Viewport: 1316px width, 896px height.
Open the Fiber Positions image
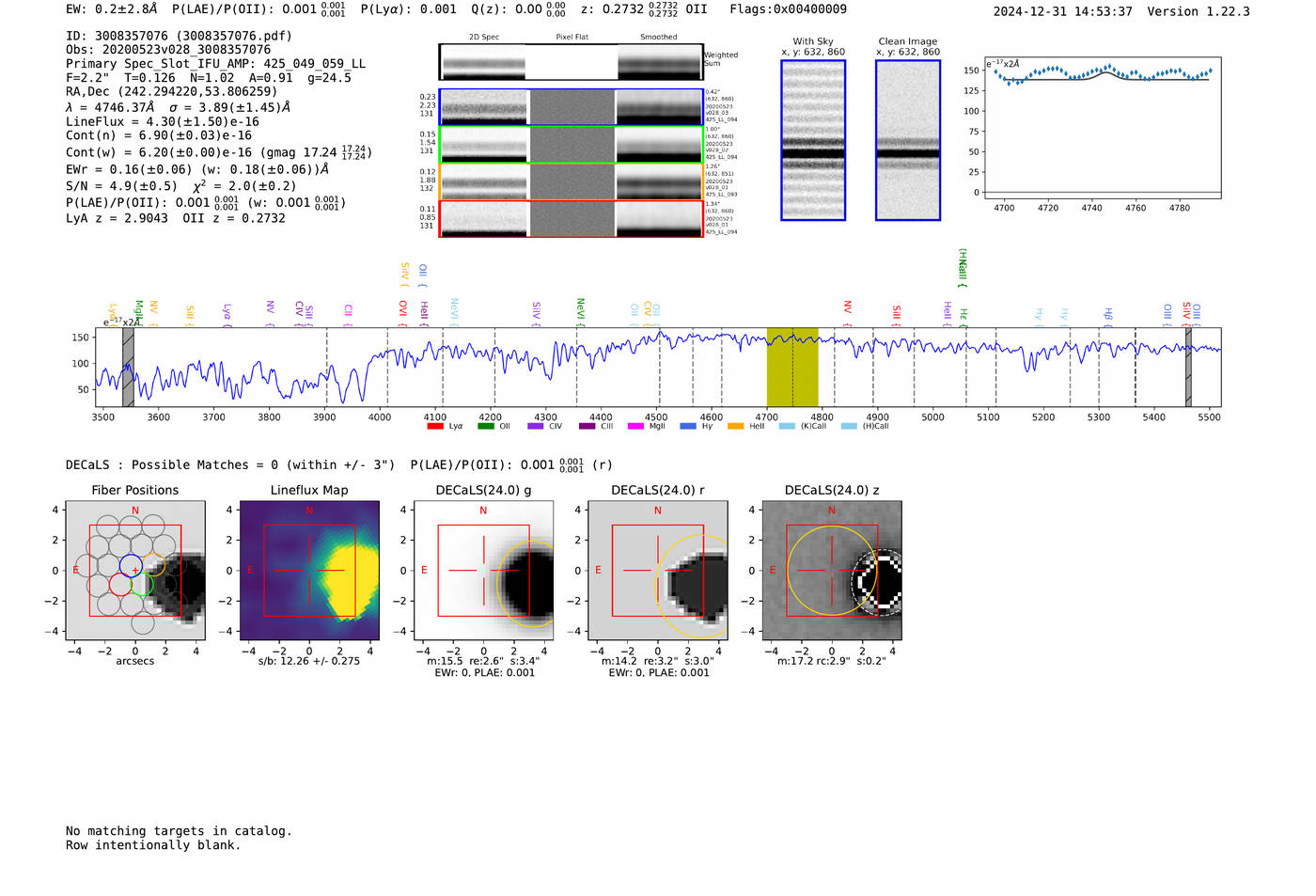135,570
